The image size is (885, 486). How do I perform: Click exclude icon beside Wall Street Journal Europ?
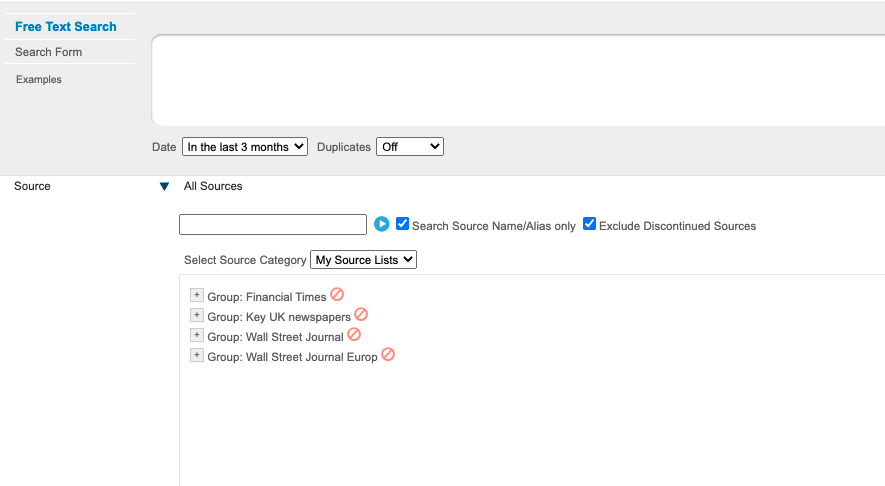coord(388,354)
